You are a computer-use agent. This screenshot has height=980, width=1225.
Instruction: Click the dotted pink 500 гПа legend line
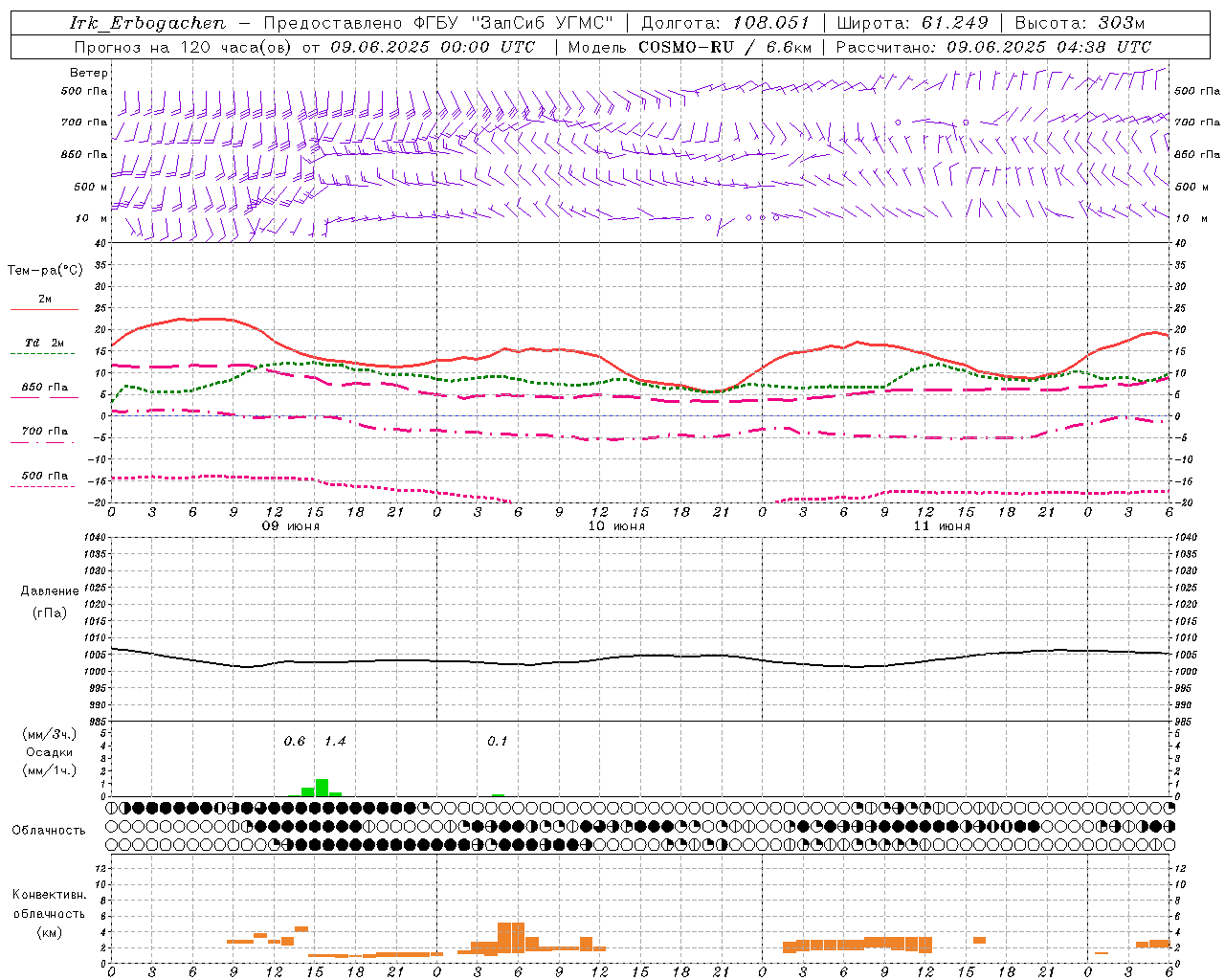coord(42,486)
